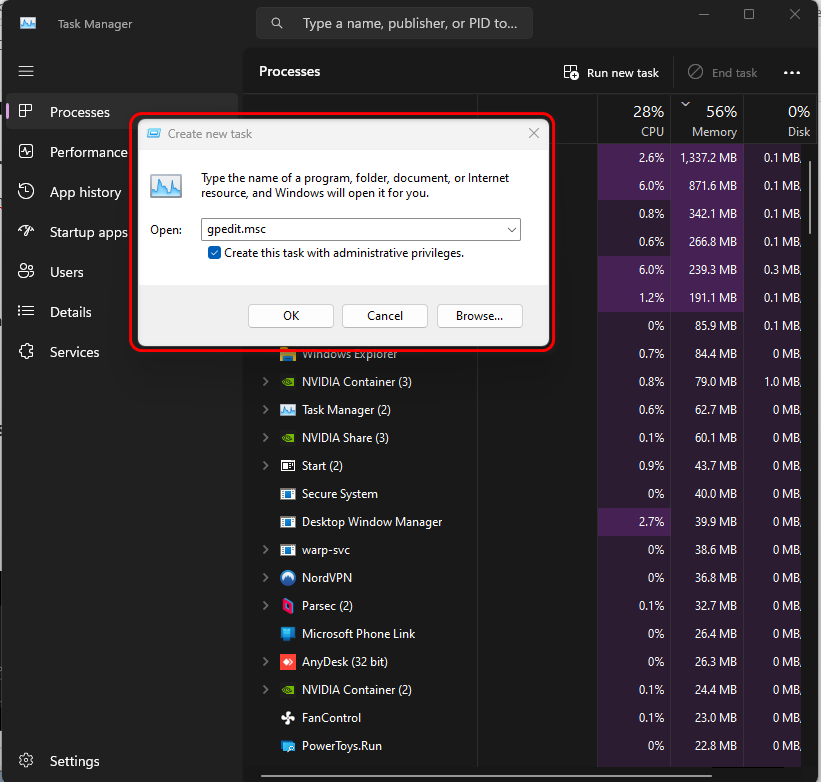Image resolution: width=821 pixels, height=782 pixels.
Task: Click the Cancel button in dialog
Action: (x=385, y=316)
